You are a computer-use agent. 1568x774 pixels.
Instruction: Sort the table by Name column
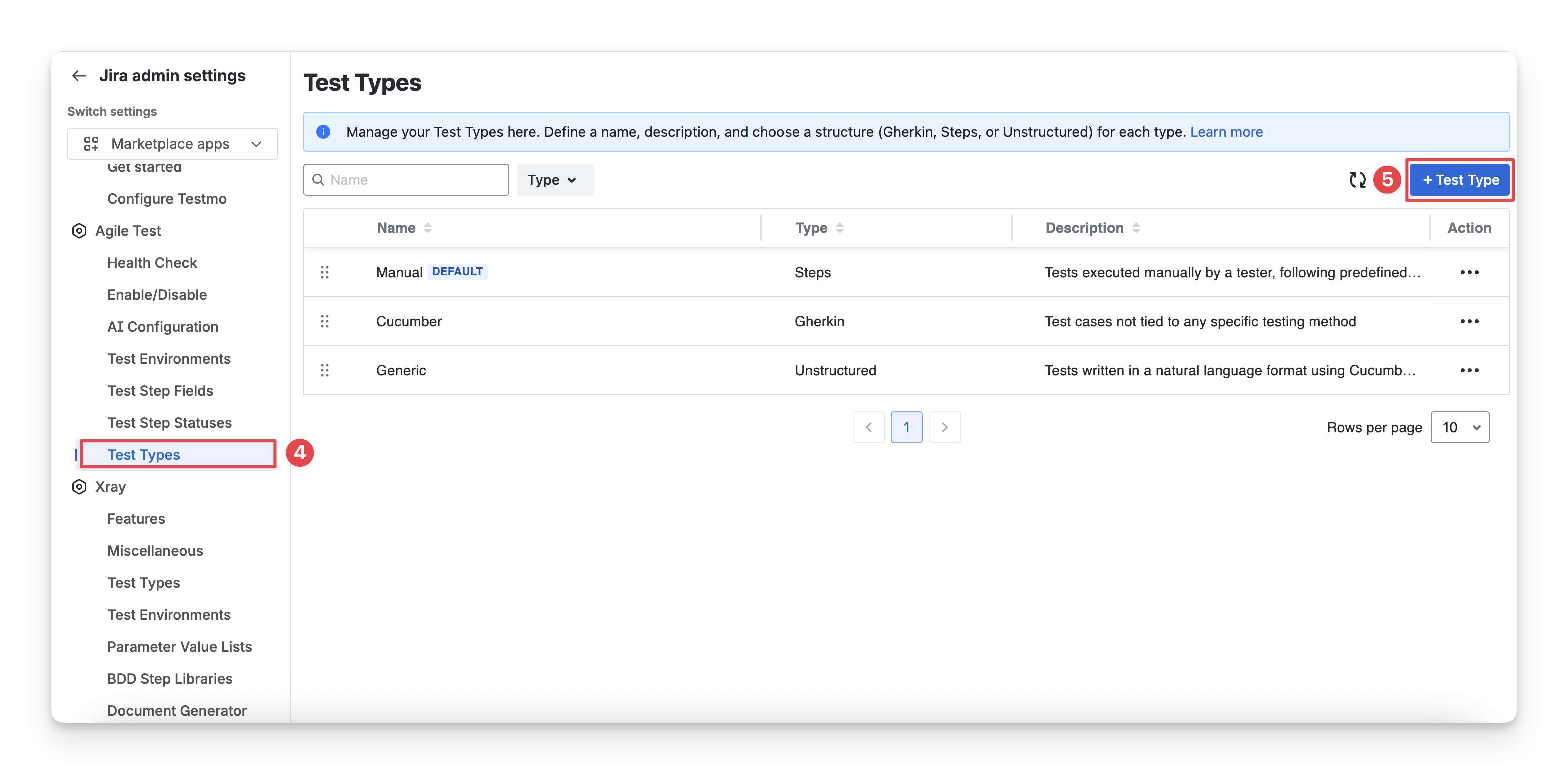(x=427, y=228)
